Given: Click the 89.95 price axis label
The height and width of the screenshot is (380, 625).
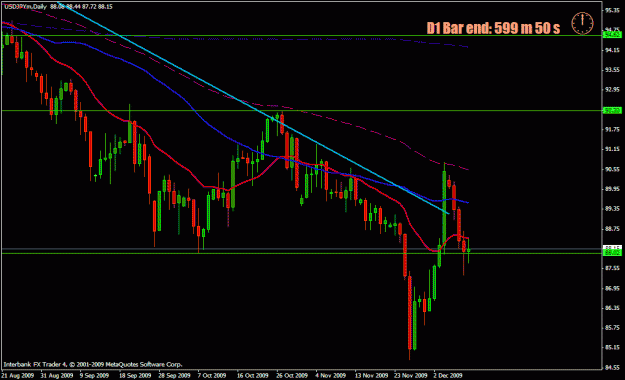Looking at the screenshot, I should [x=612, y=189].
